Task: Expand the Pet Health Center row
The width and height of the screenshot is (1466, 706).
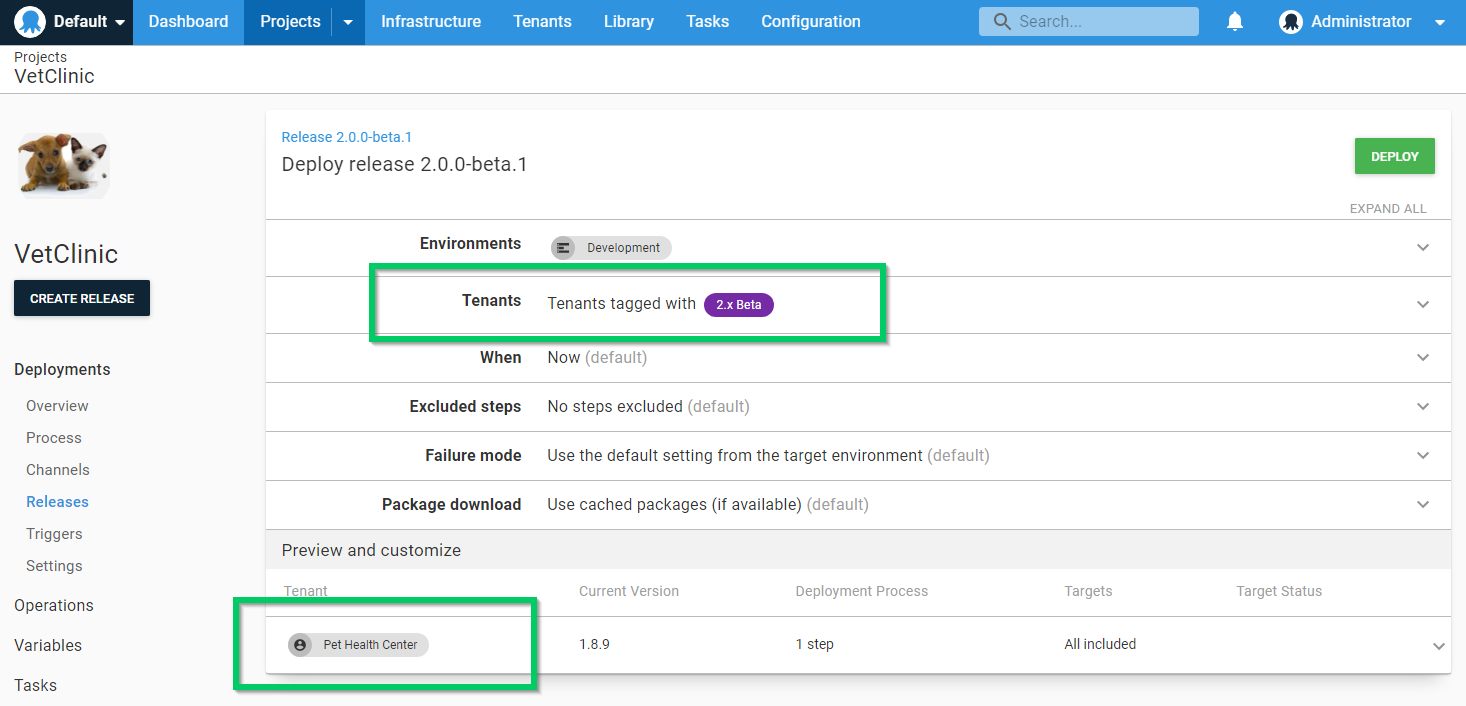Action: point(1438,646)
